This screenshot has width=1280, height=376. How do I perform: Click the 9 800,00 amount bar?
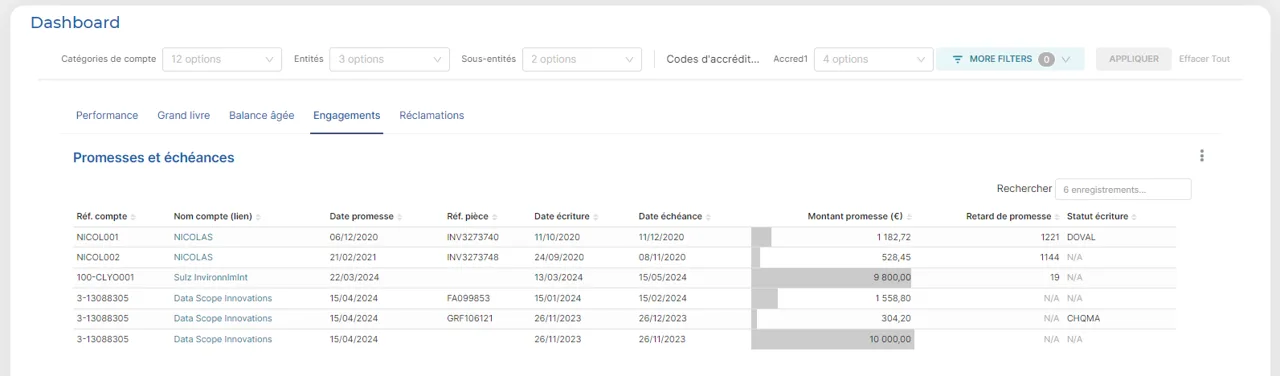[832, 277]
